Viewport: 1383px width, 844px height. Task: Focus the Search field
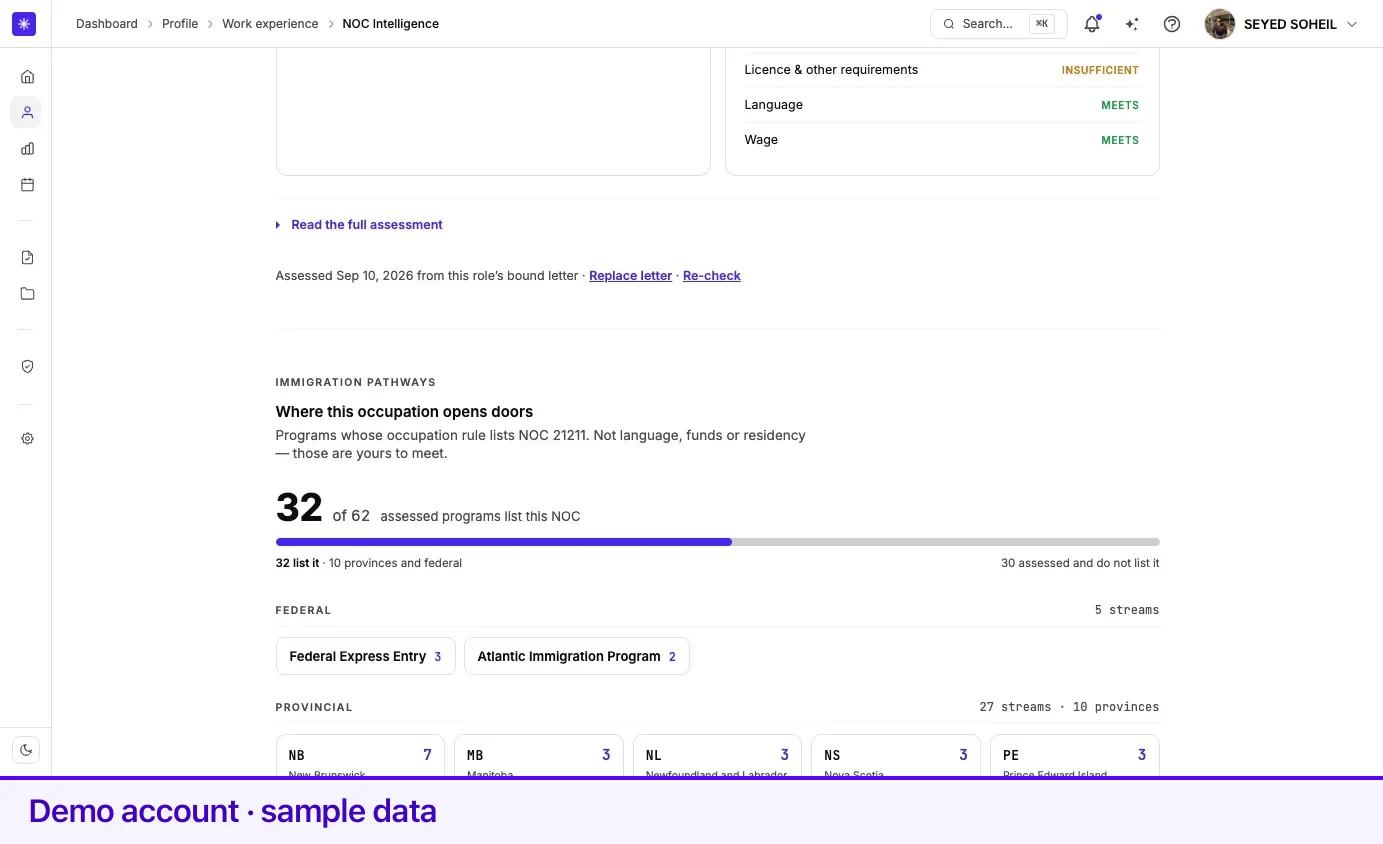click(x=998, y=24)
